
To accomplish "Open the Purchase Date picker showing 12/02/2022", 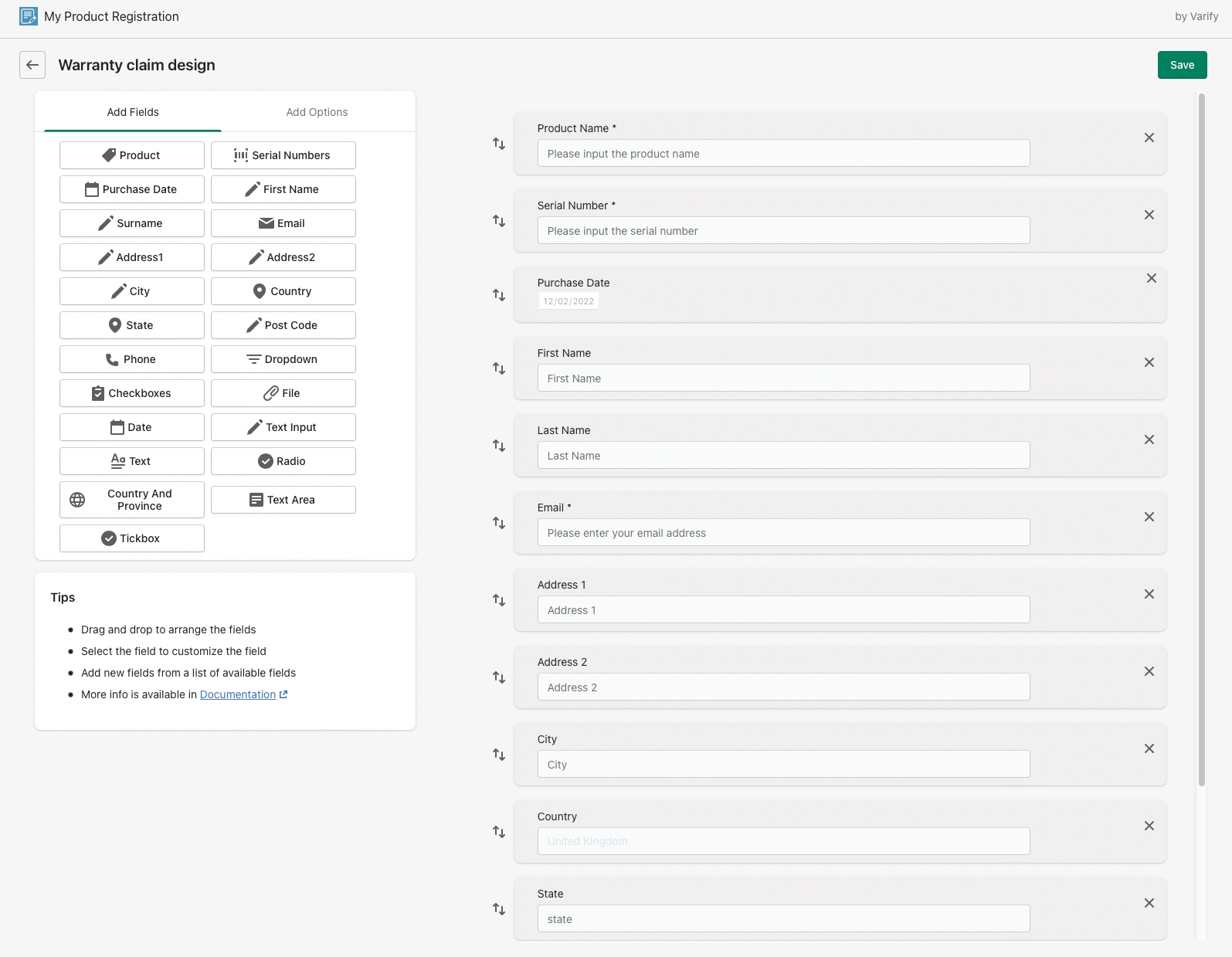I will coord(568,301).
